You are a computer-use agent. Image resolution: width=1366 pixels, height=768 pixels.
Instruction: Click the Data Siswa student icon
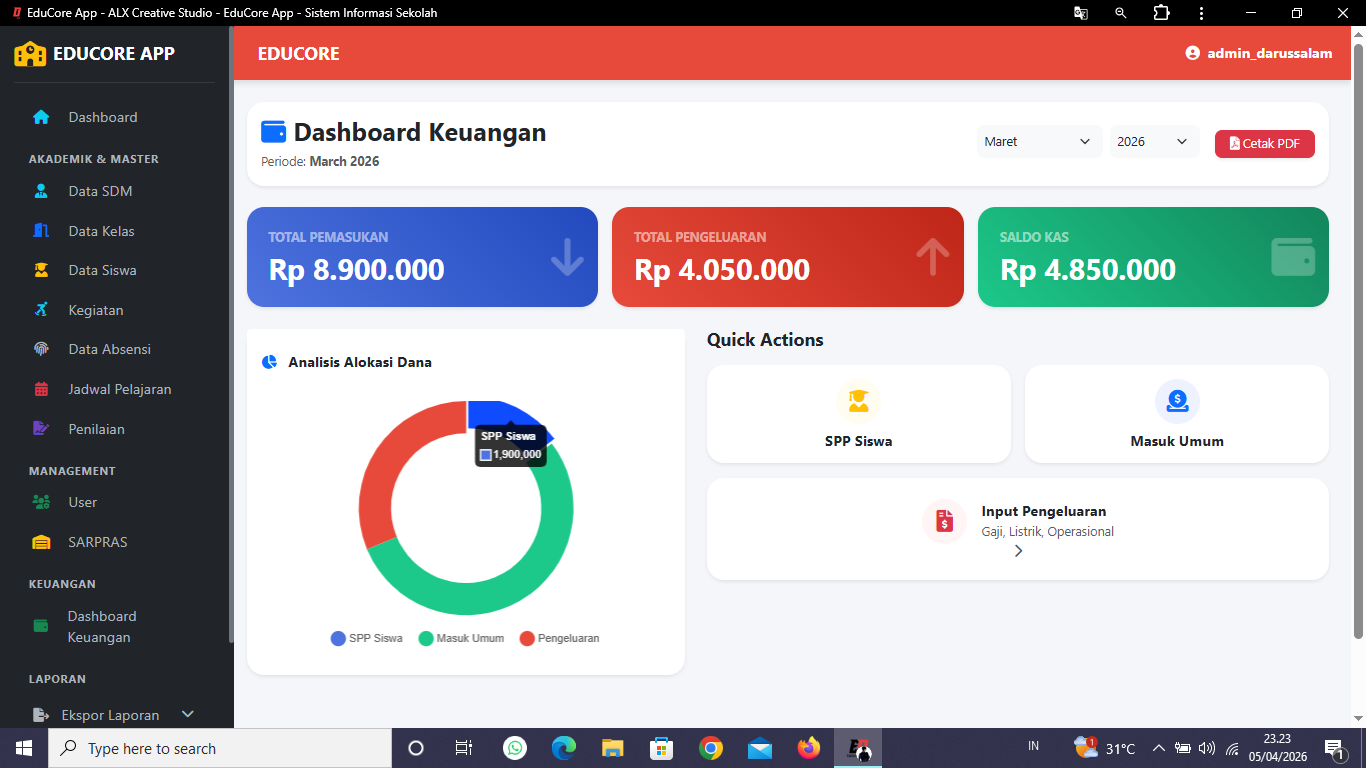40,270
